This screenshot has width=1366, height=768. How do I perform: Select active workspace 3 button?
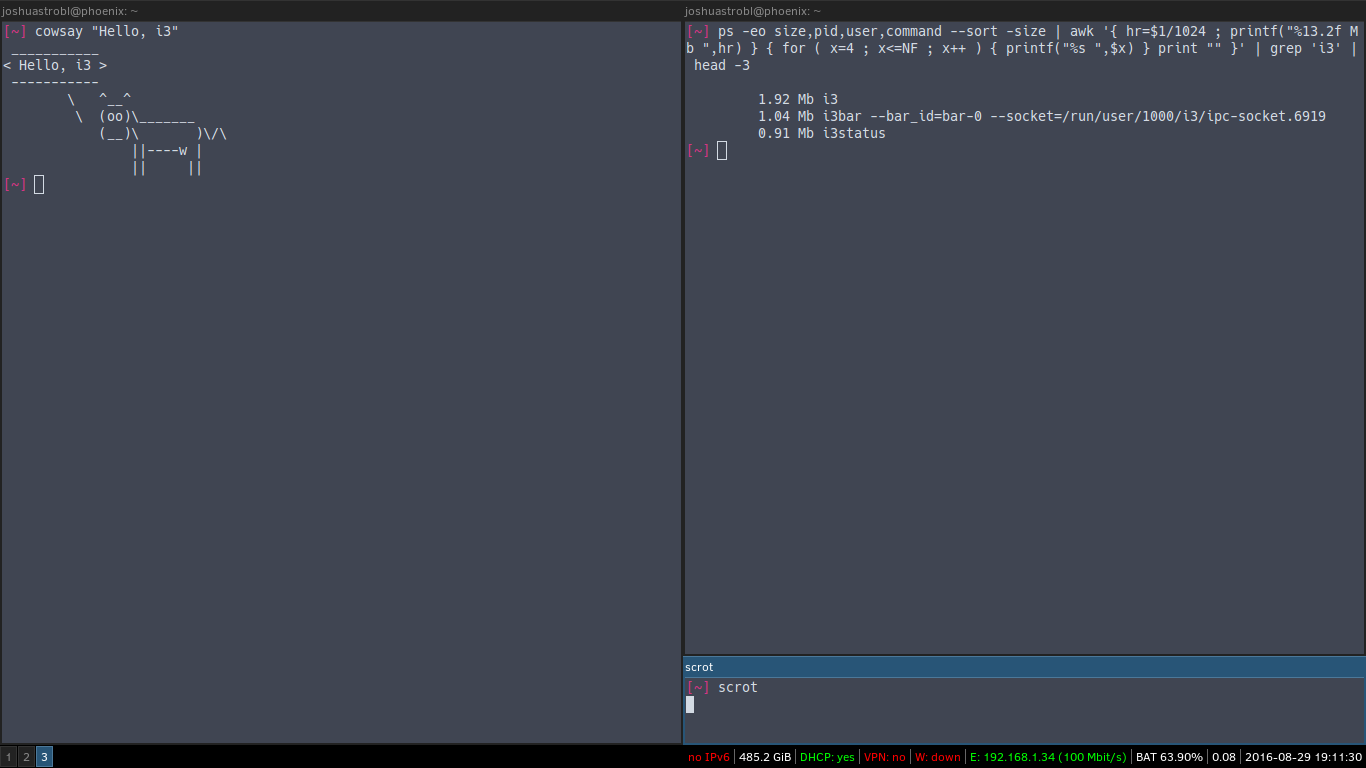44,757
